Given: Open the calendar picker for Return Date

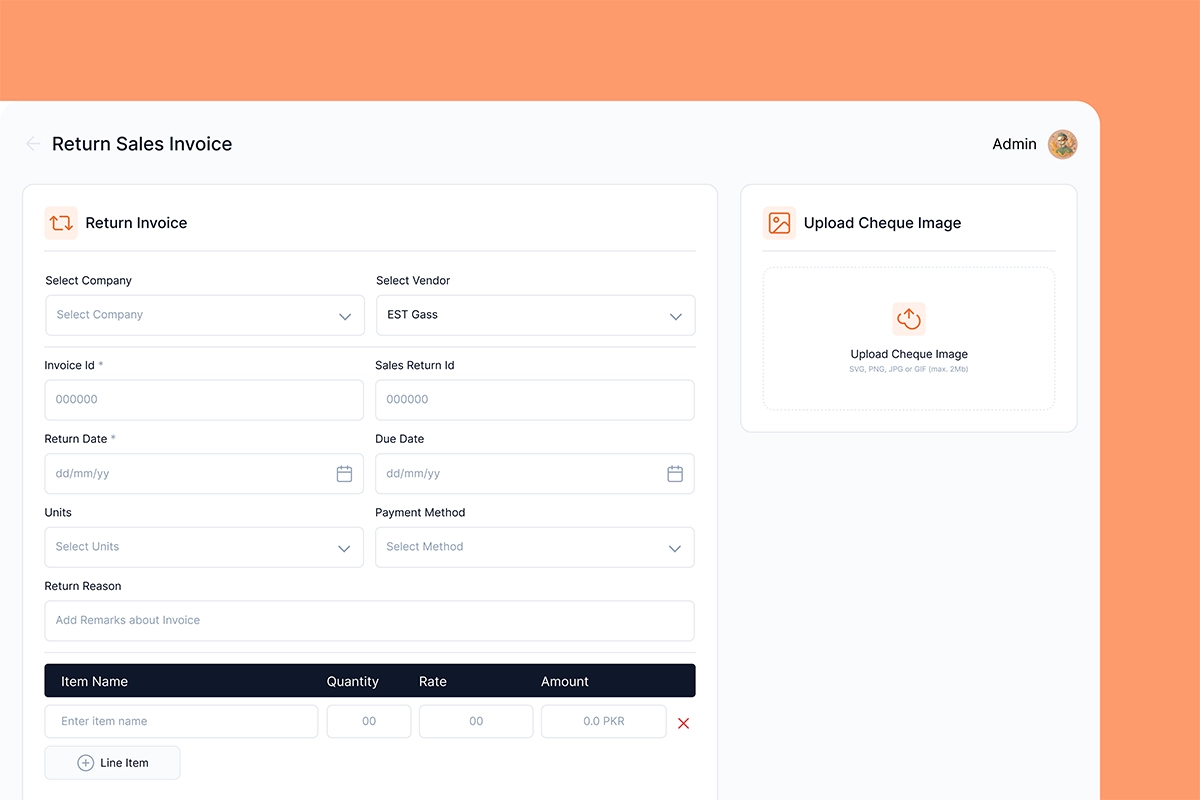Looking at the screenshot, I should 344,473.
